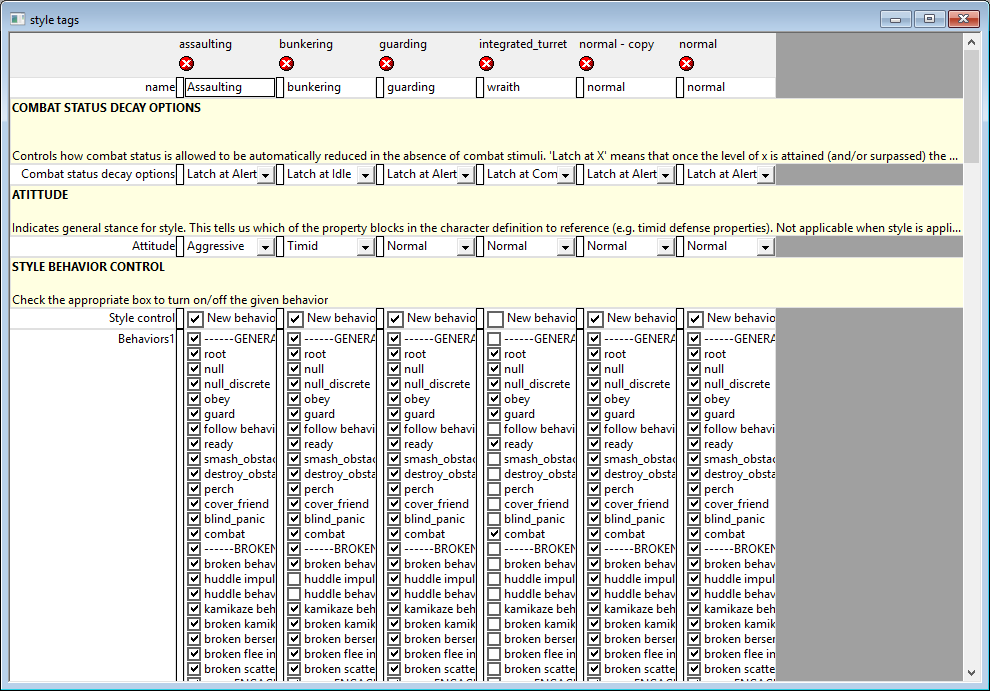This screenshot has width=990, height=691.
Task: Toggle New behaviors checkbox for assaulting
Action: [x=195, y=319]
